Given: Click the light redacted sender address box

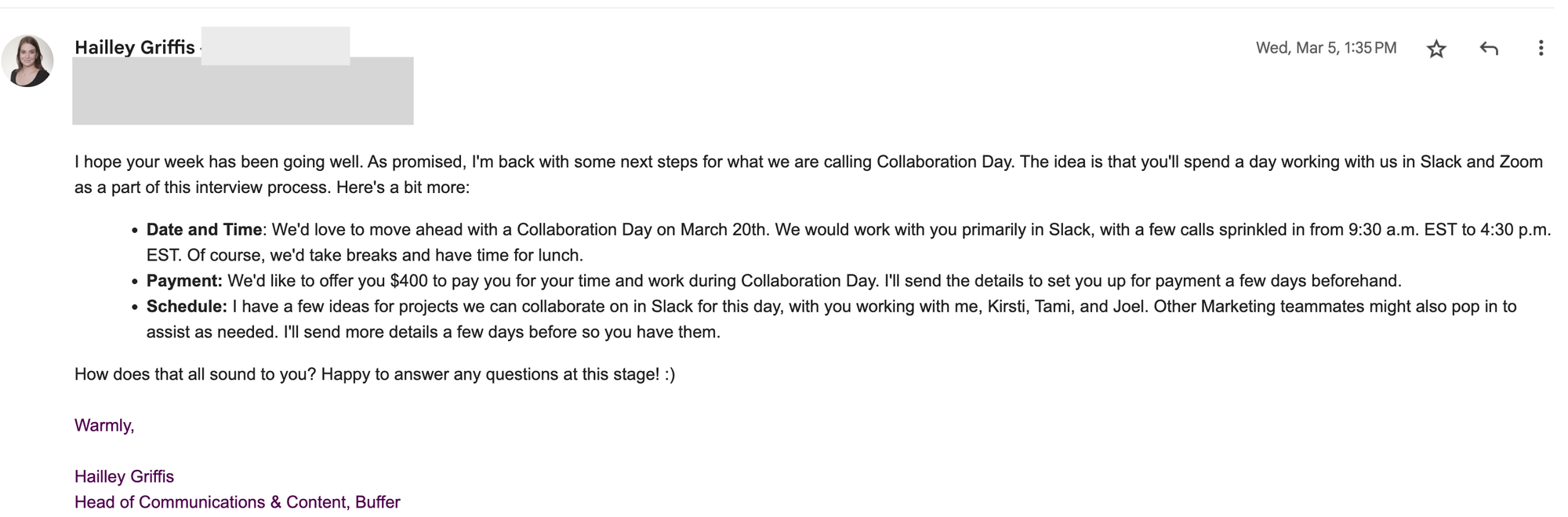Looking at the screenshot, I should pyautogui.click(x=275, y=45).
